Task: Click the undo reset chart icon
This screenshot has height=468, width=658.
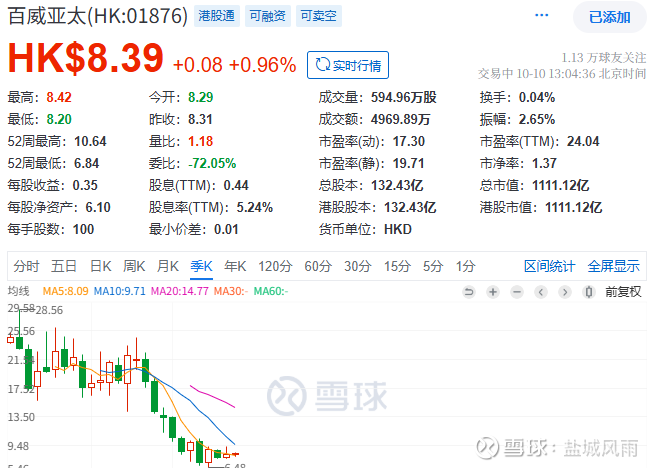Action: pyautogui.click(x=469, y=292)
